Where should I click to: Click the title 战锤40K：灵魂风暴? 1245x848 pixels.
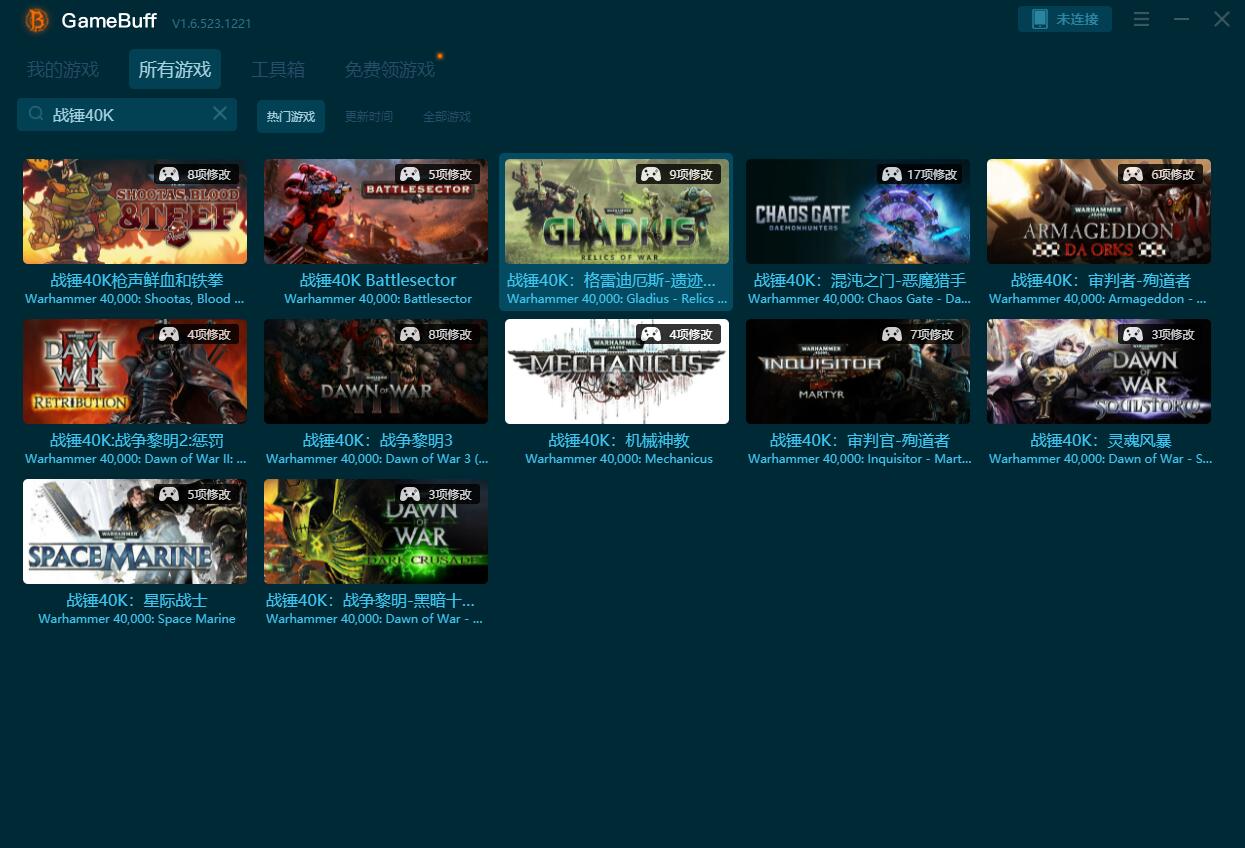(1101, 440)
